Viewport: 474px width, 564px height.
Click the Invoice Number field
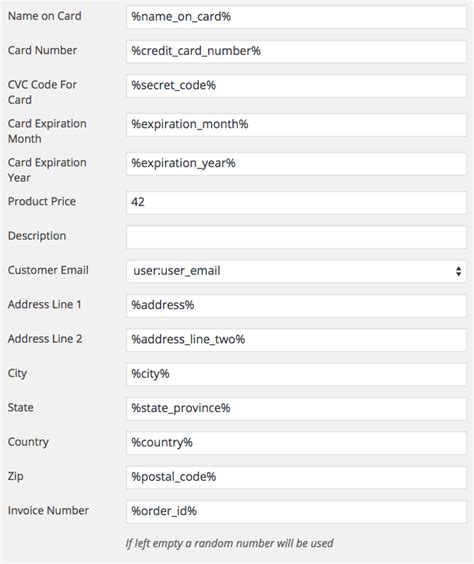(296, 511)
